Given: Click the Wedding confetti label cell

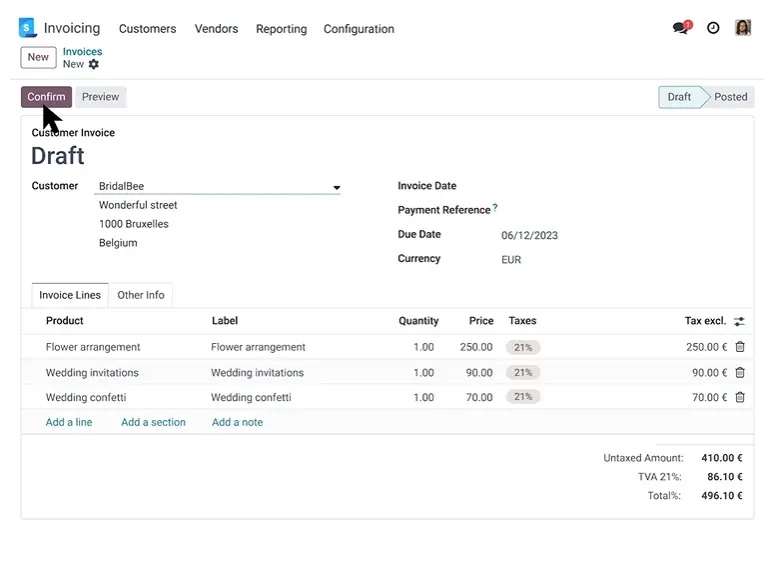Looking at the screenshot, I should tap(251, 397).
